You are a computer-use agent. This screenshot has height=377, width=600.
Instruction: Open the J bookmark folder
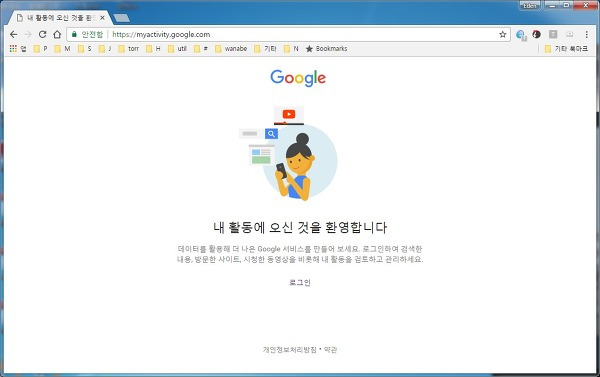coord(105,49)
